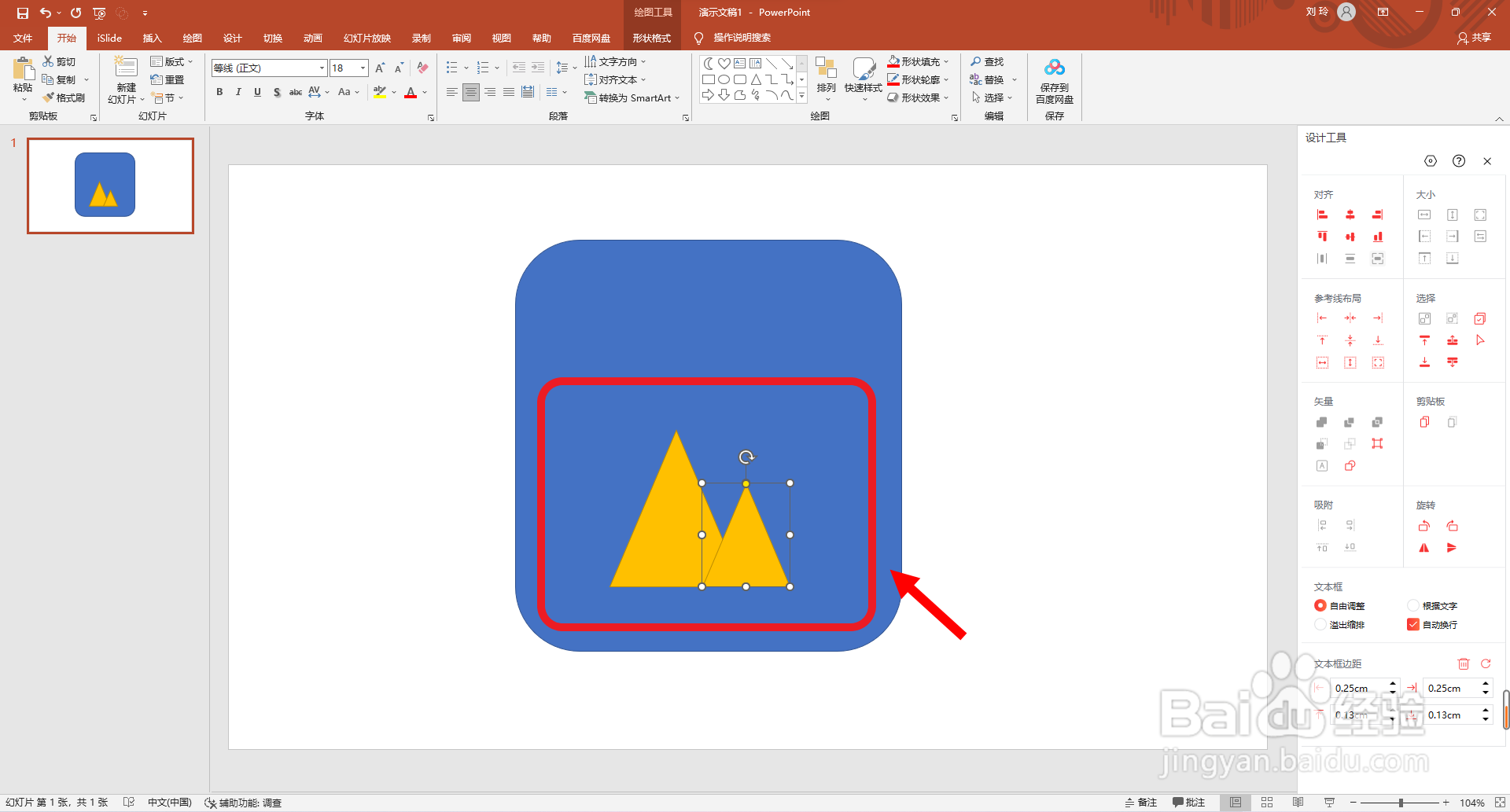Switch to the 插入 ribbon tab
This screenshot has width=1510, height=812.
coord(152,38)
